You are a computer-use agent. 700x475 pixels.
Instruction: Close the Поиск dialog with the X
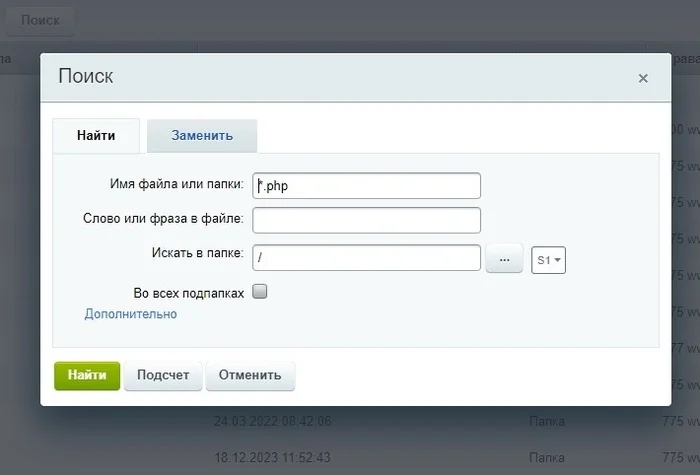point(643,79)
